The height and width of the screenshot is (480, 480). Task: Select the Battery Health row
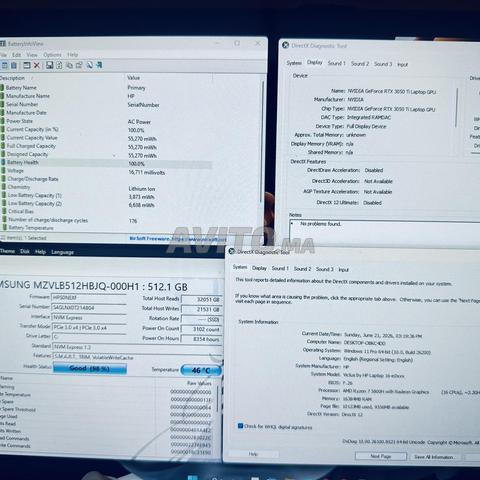[106, 163]
